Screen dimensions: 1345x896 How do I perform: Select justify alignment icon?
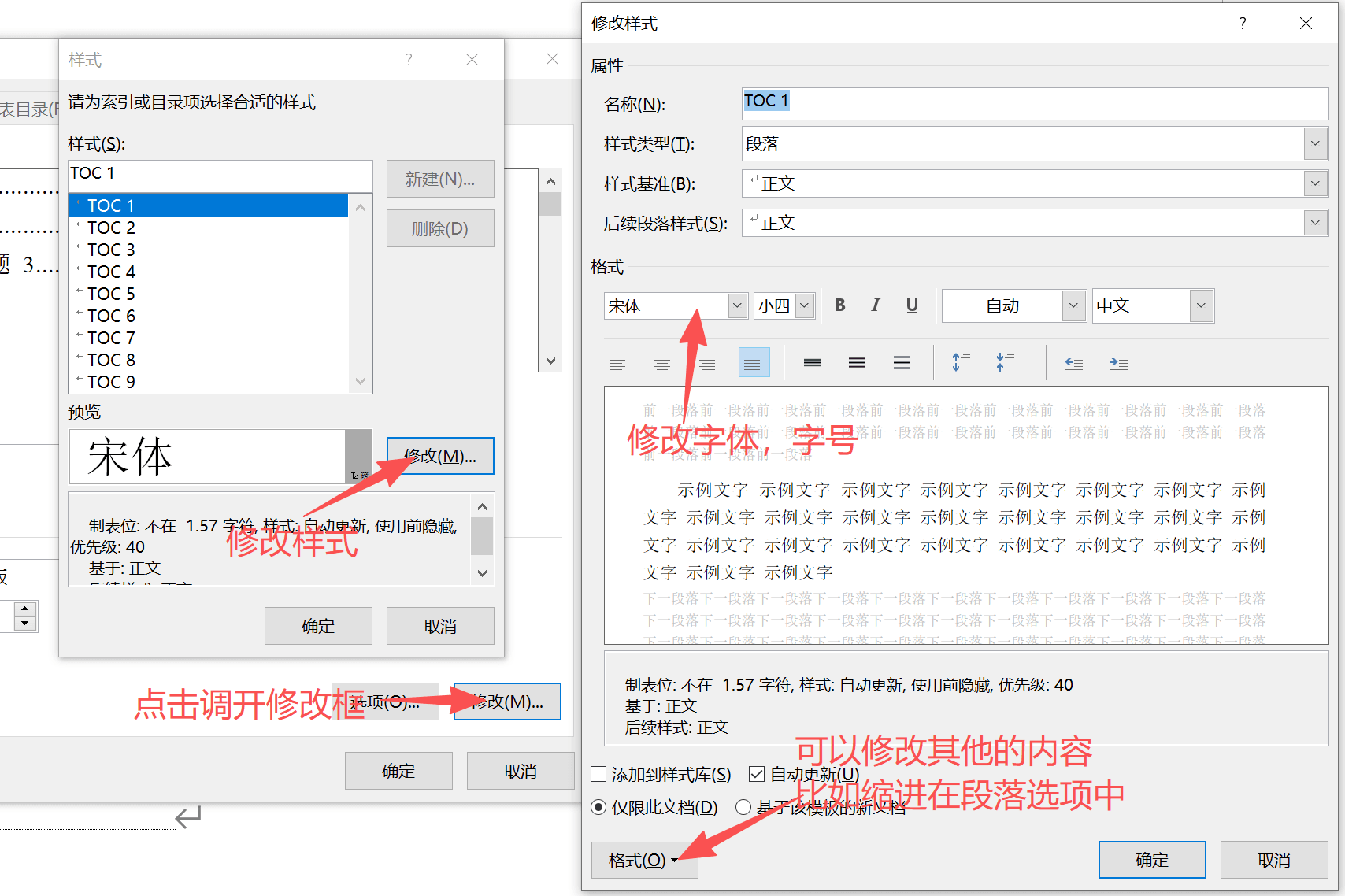(753, 362)
